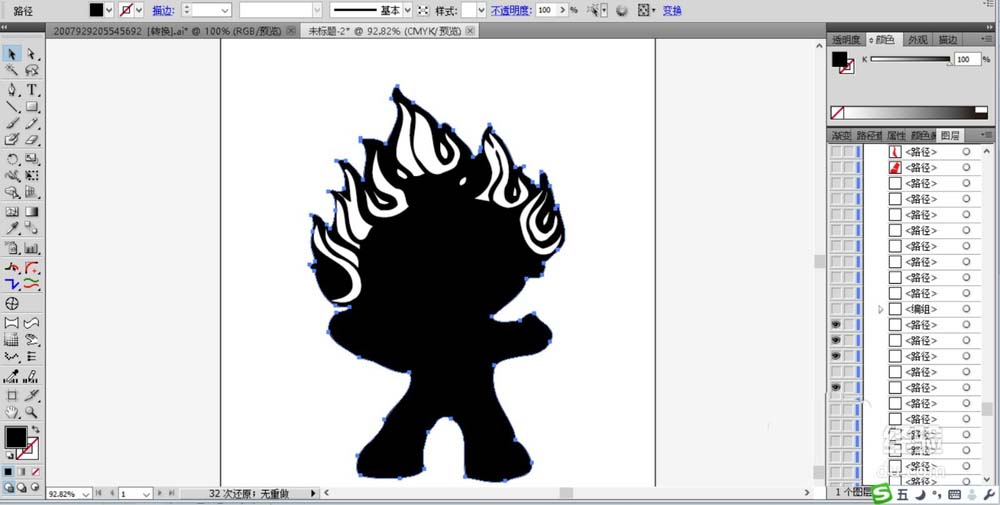Image resolution: width=1000 pixels, height=505 pixels.
Task: Click the wrench icon on IME bar
Action: [x=987, y=495]
